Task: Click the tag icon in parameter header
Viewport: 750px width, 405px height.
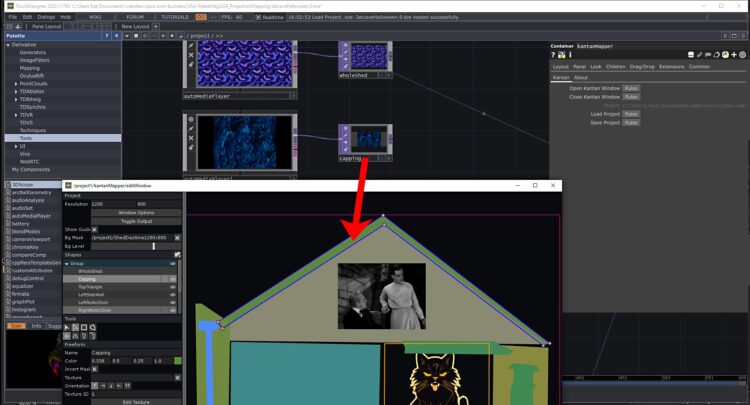Action: point(717,55)
